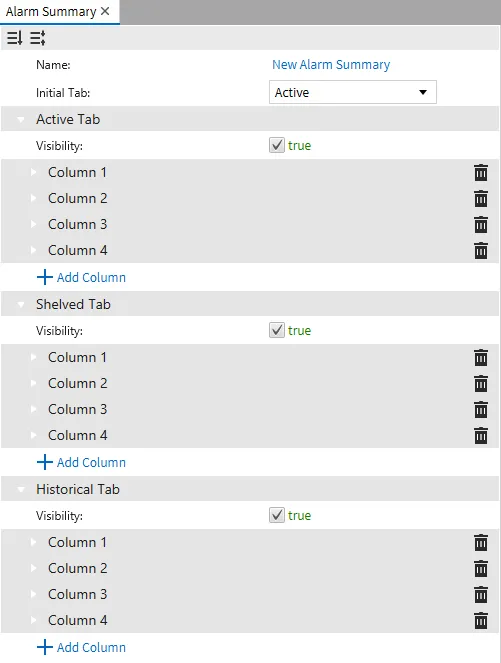This screenshot has height=663, width=501.
Task: Open the Initial Tab dropdown
Action: [x=353, y=92]
